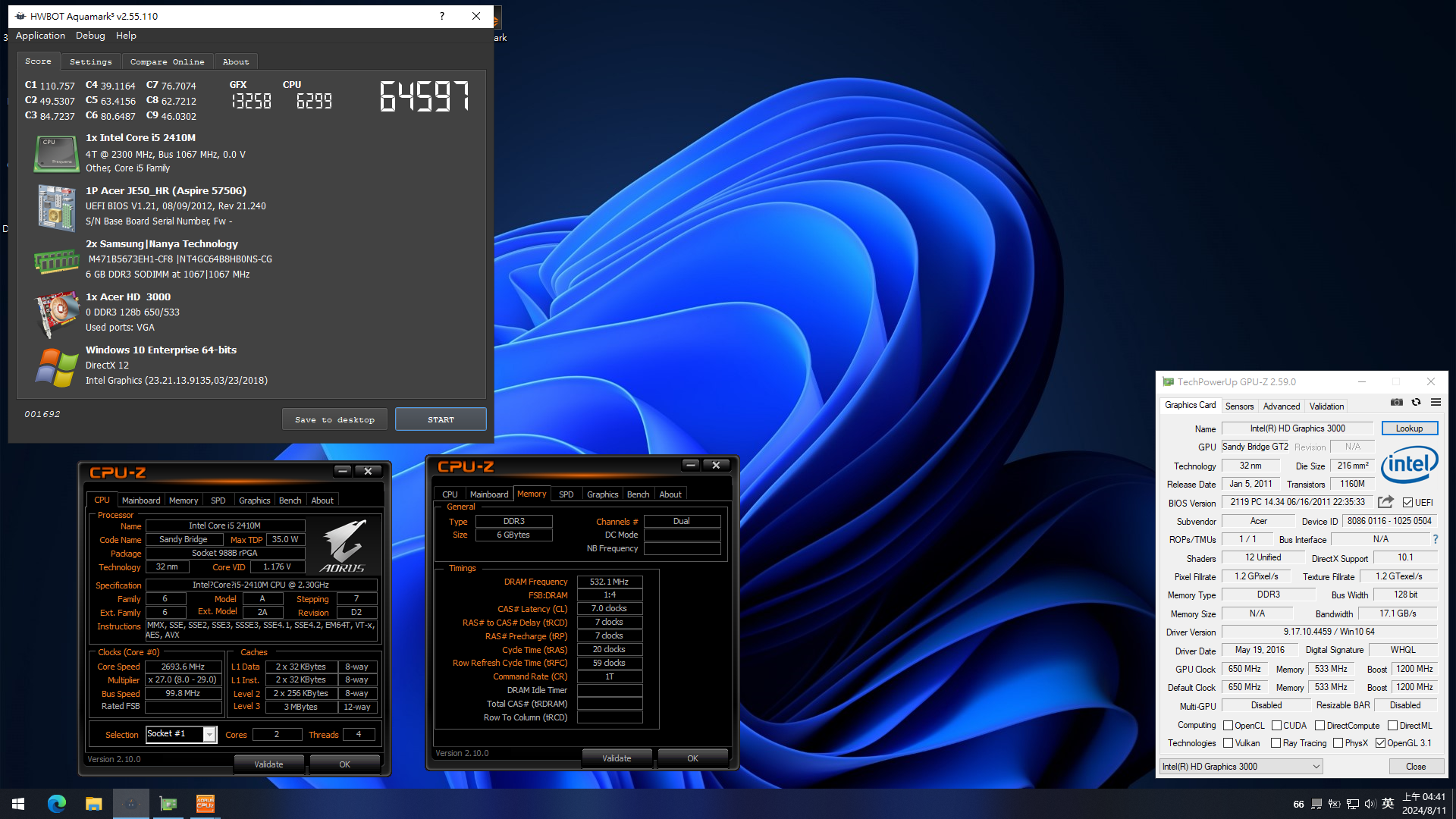Open the Application menu in Aquamark
Screen dimensions: 1456x819
pos(40,36)
